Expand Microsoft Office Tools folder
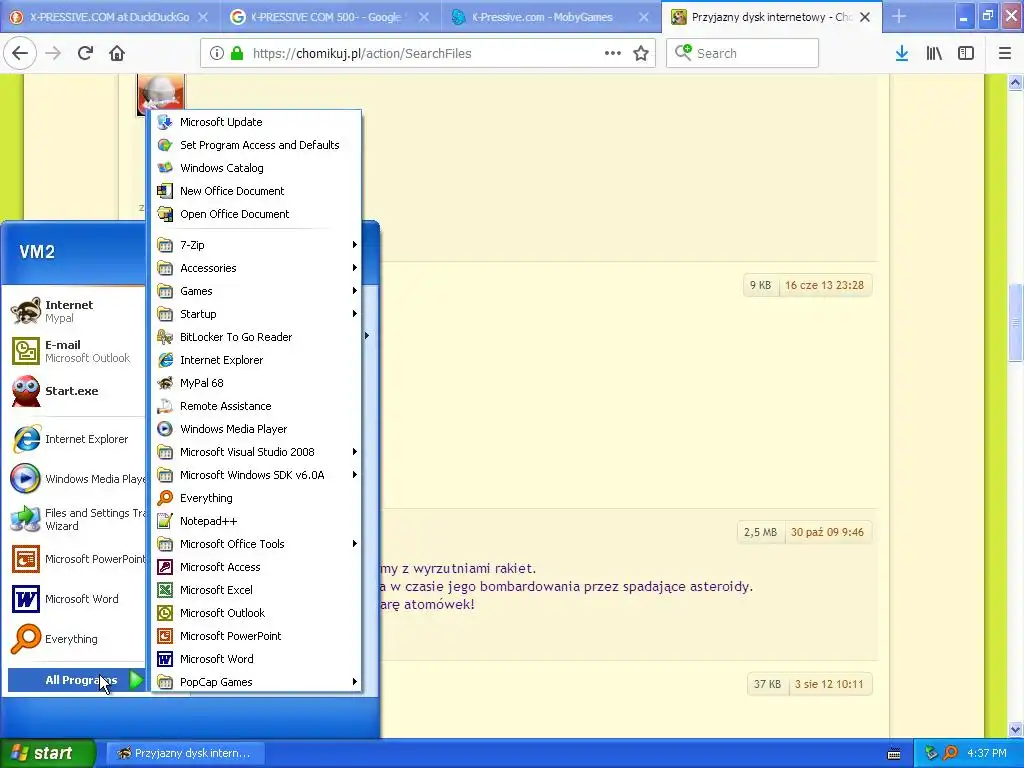1024x768 pixels. pos(257,544)
